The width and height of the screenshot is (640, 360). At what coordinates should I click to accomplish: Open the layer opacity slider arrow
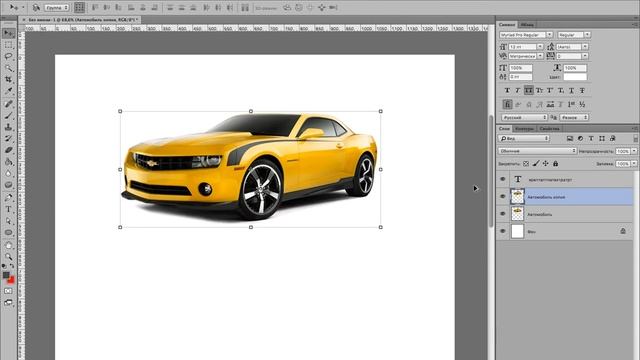[x=634, y=151]
